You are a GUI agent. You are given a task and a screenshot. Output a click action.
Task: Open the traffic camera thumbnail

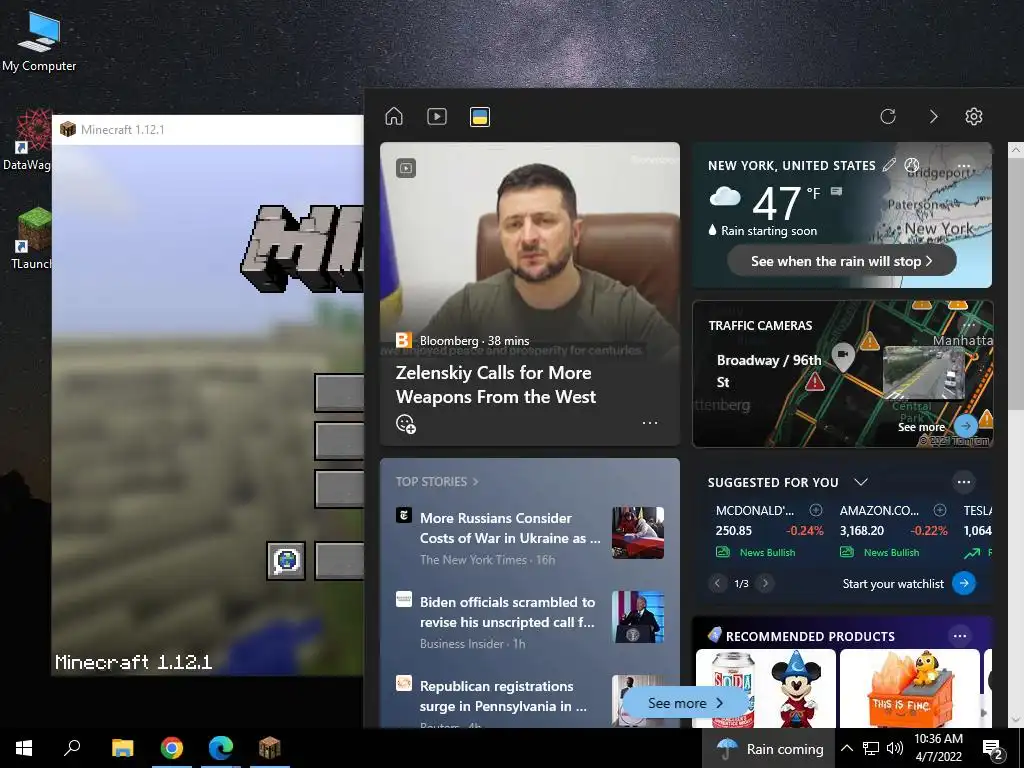tap(923, 373)
